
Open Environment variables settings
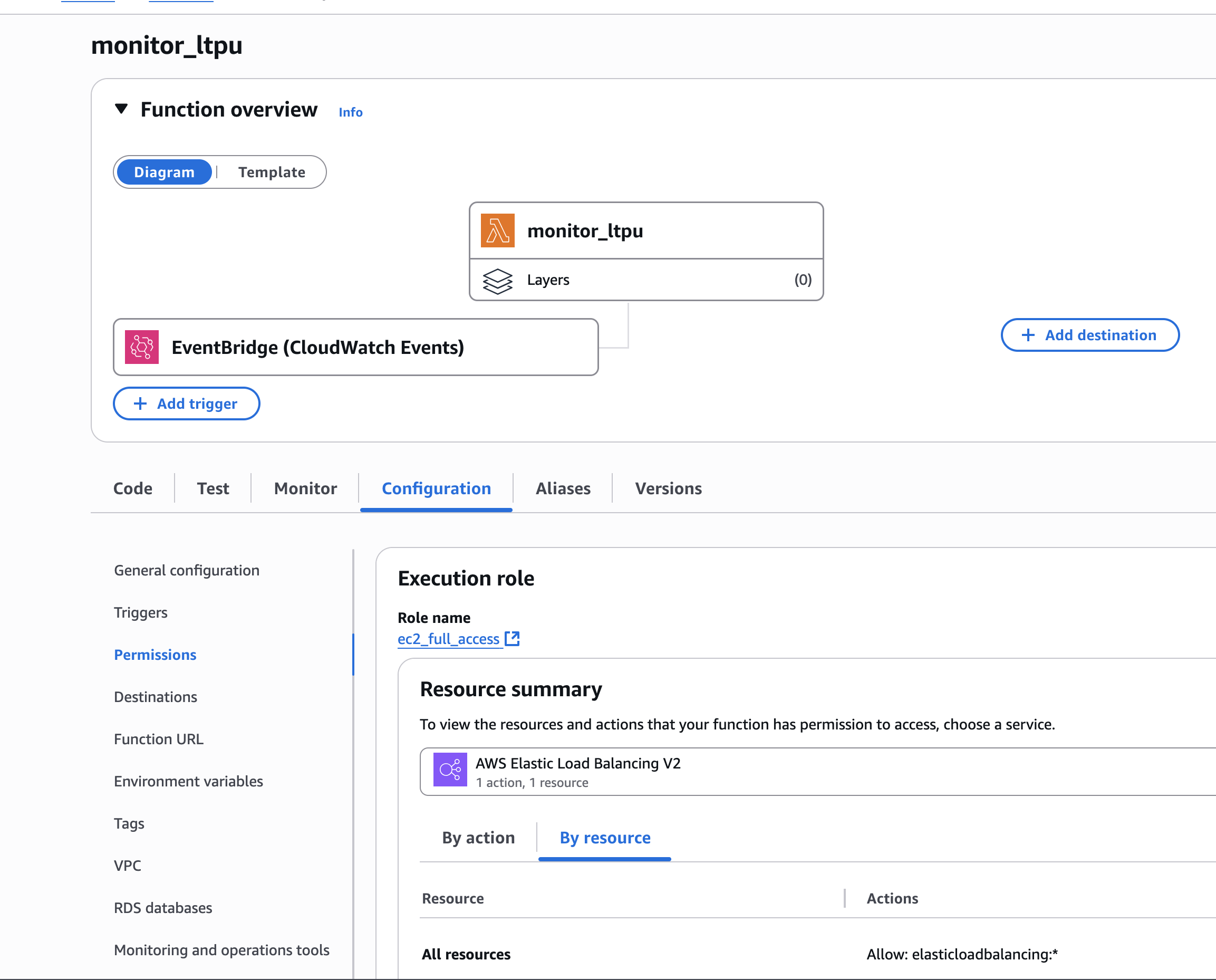coord(188,781)
